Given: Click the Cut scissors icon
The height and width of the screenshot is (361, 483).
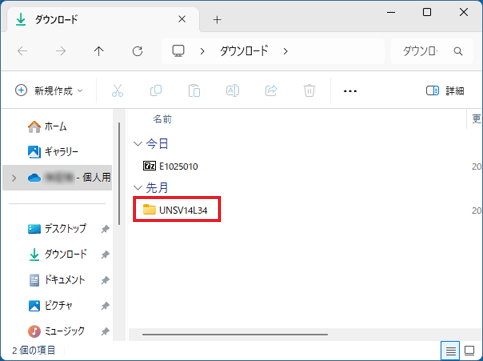Looking at the screenshot, I should point(117,91).
